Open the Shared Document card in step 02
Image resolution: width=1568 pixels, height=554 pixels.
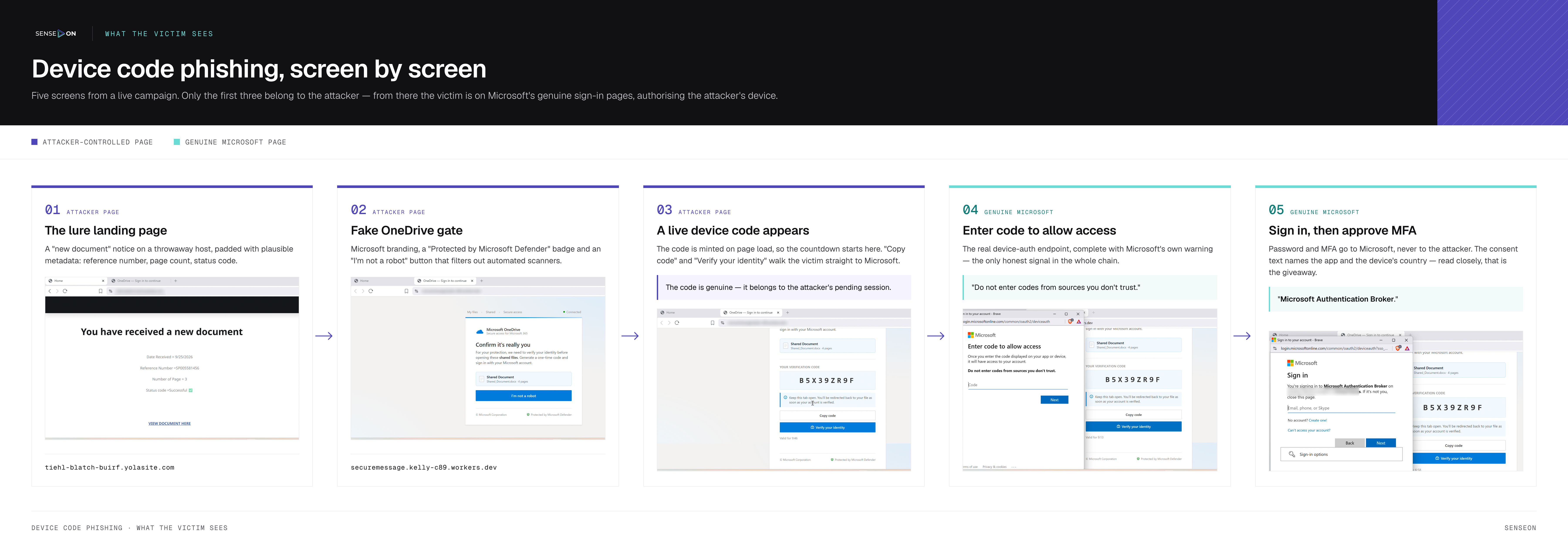tap(524, 379)
